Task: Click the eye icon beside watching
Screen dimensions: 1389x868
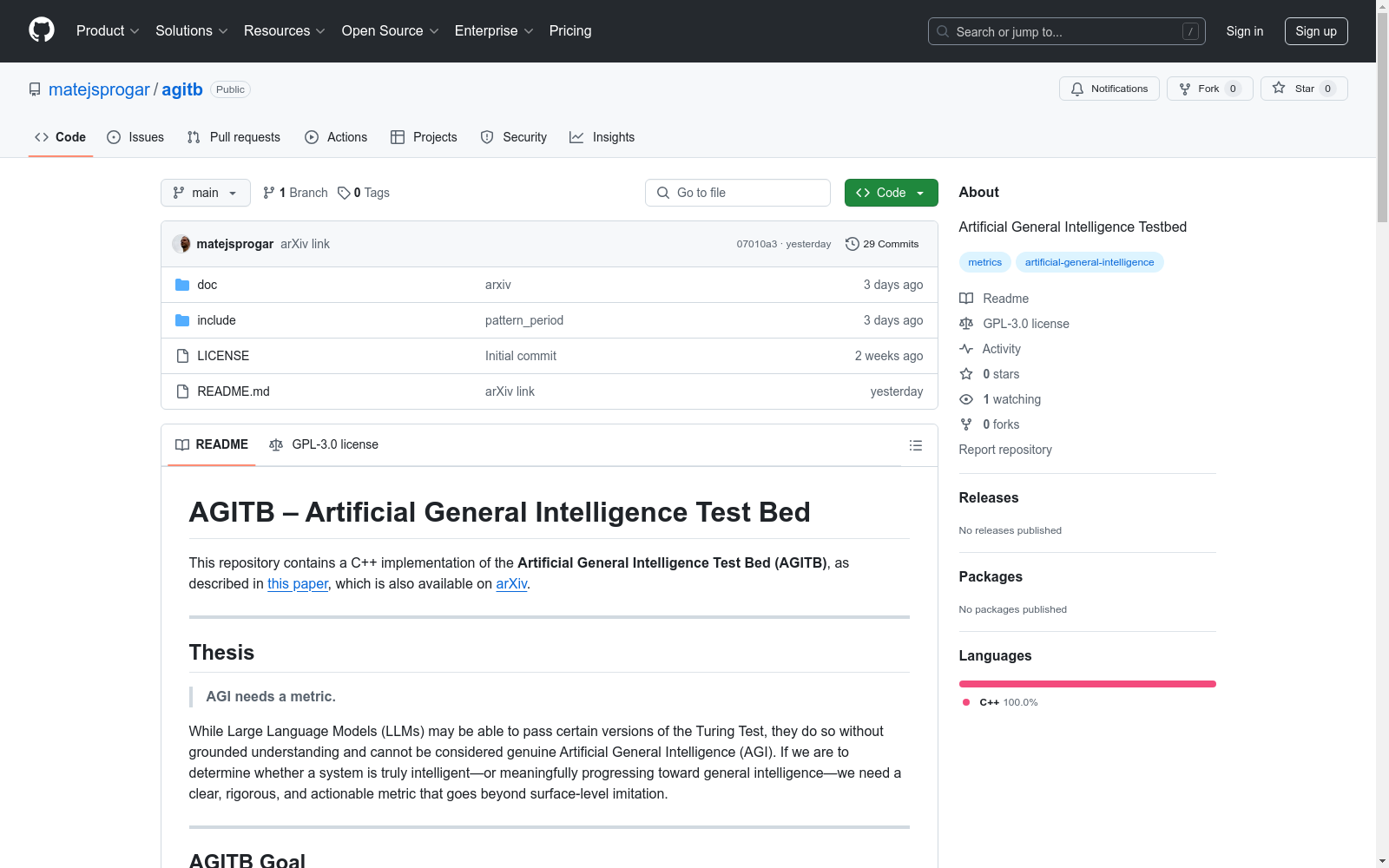Action: click(966, 399)
